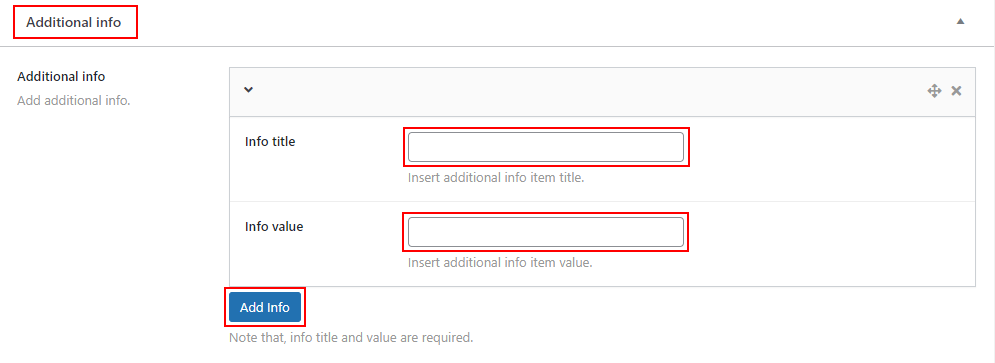Click empty space right of the Info title field
The height and width of the screenshot is (363, 995).
pyautogui.click(x=825, y=147)
